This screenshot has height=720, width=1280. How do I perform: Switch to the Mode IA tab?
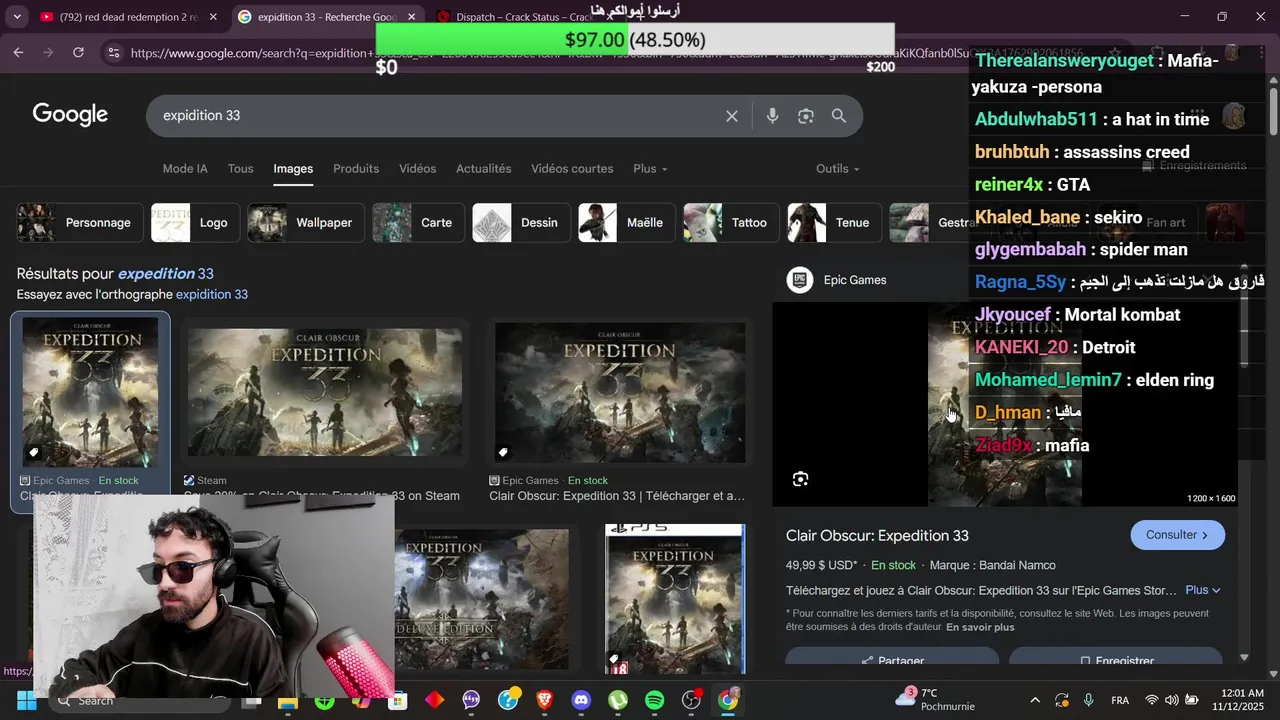point(185,168)
